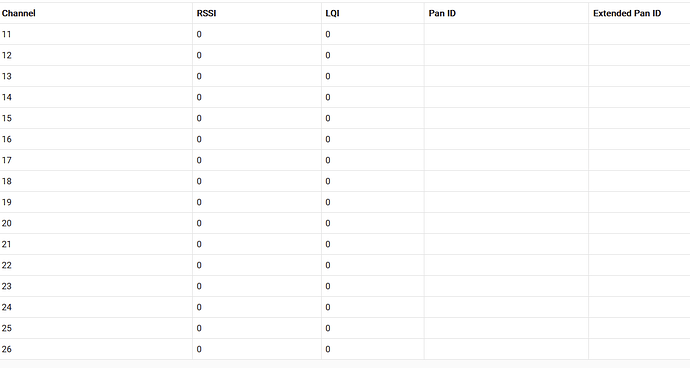Select the channel 16 row

(345, 139)
